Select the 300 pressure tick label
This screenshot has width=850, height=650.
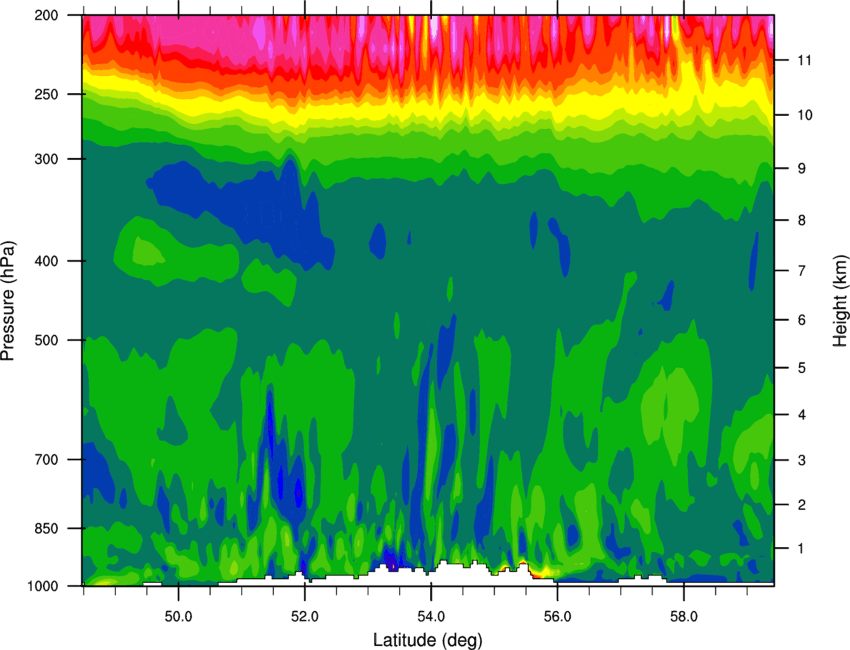point(47,159)
